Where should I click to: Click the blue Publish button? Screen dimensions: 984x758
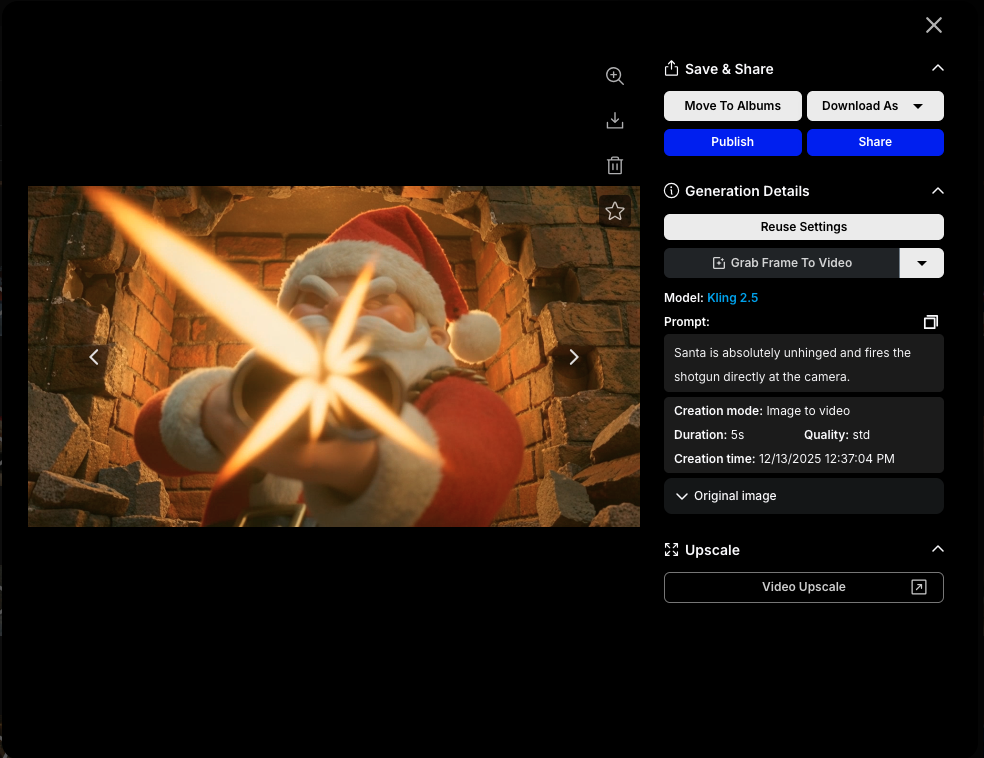tap(732, 142)
